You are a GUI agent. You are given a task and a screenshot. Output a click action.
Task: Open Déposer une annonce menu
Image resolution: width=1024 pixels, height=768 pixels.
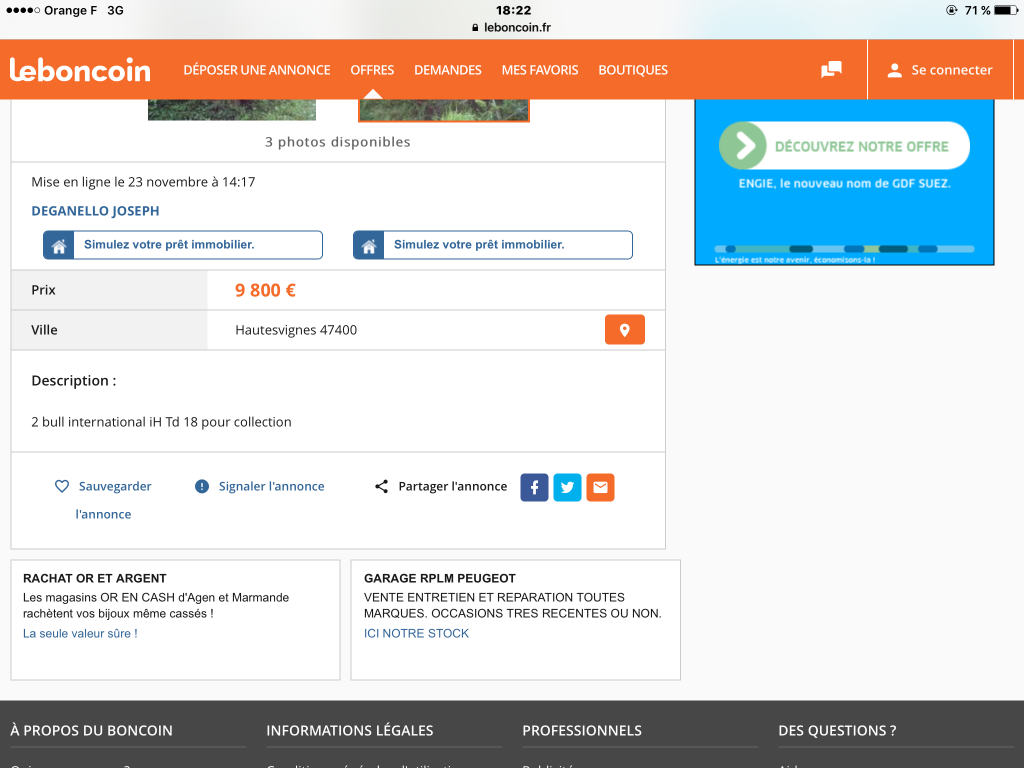[257, 70]
